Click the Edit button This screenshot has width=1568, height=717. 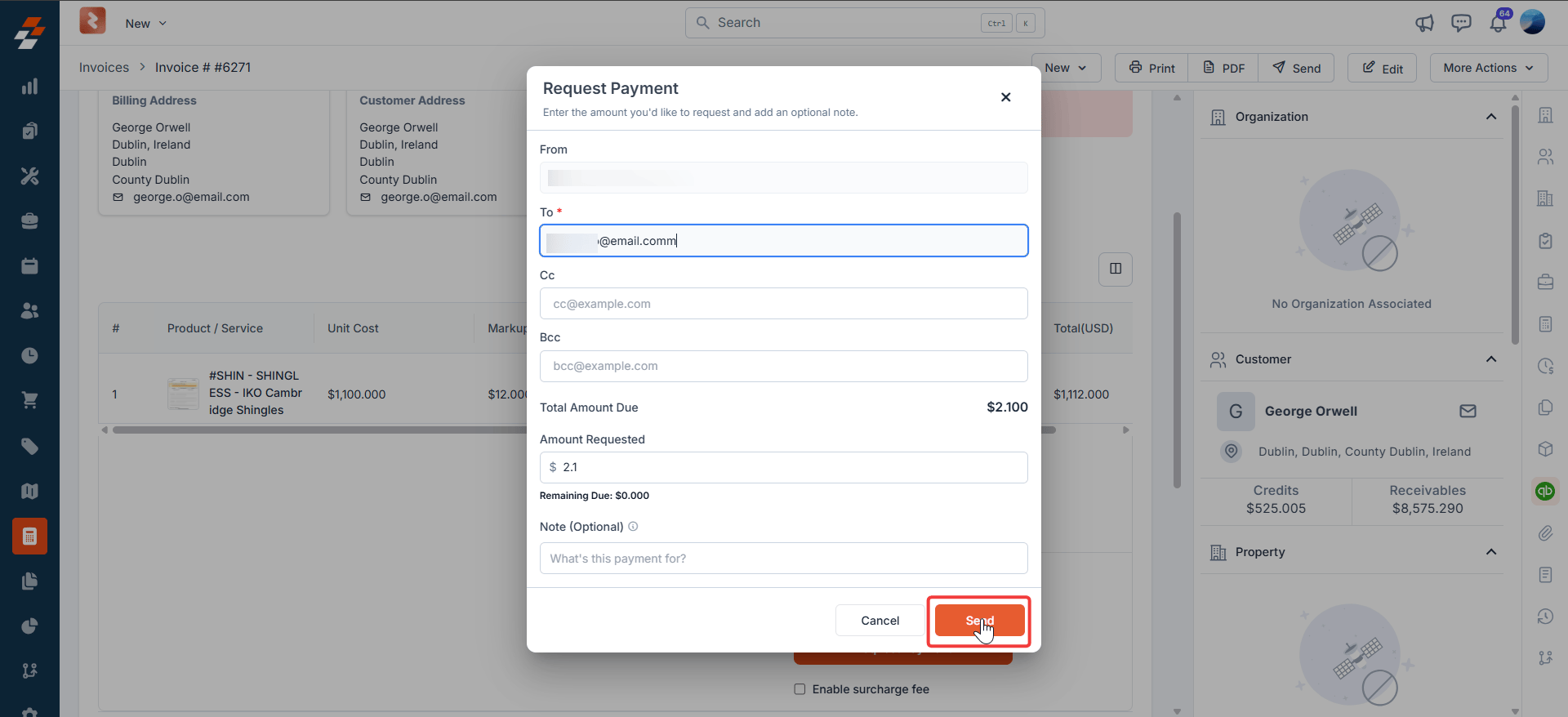tap(1382, 68)
